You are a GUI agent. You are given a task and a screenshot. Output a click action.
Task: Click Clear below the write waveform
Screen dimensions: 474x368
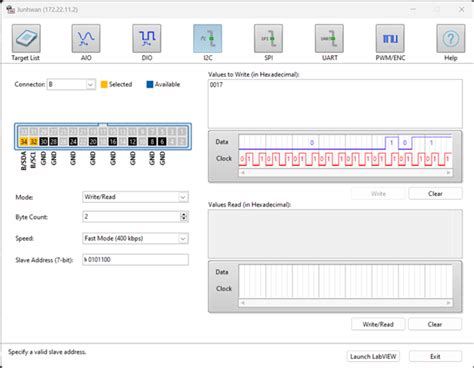435,194
